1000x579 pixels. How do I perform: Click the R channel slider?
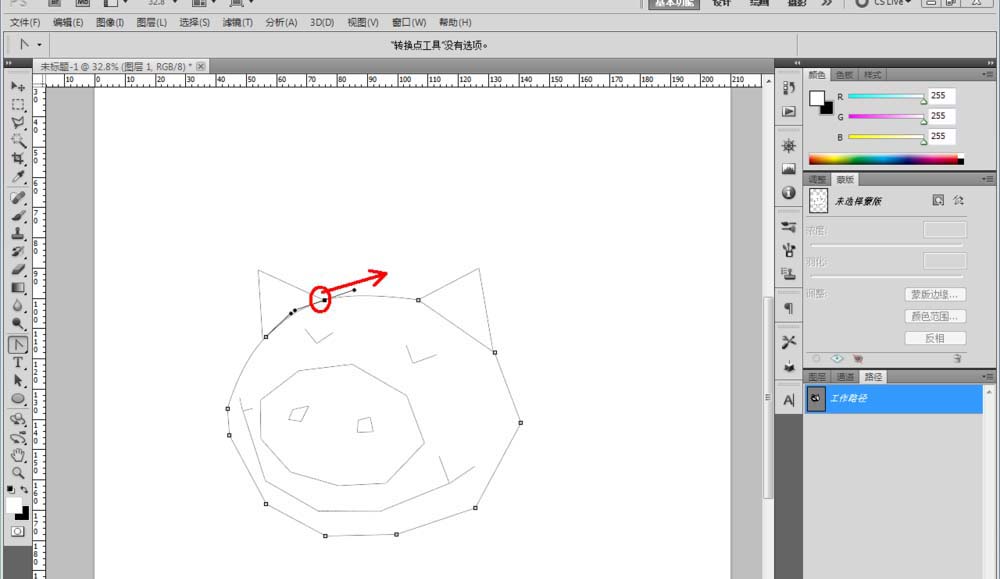tap(886, 96)
